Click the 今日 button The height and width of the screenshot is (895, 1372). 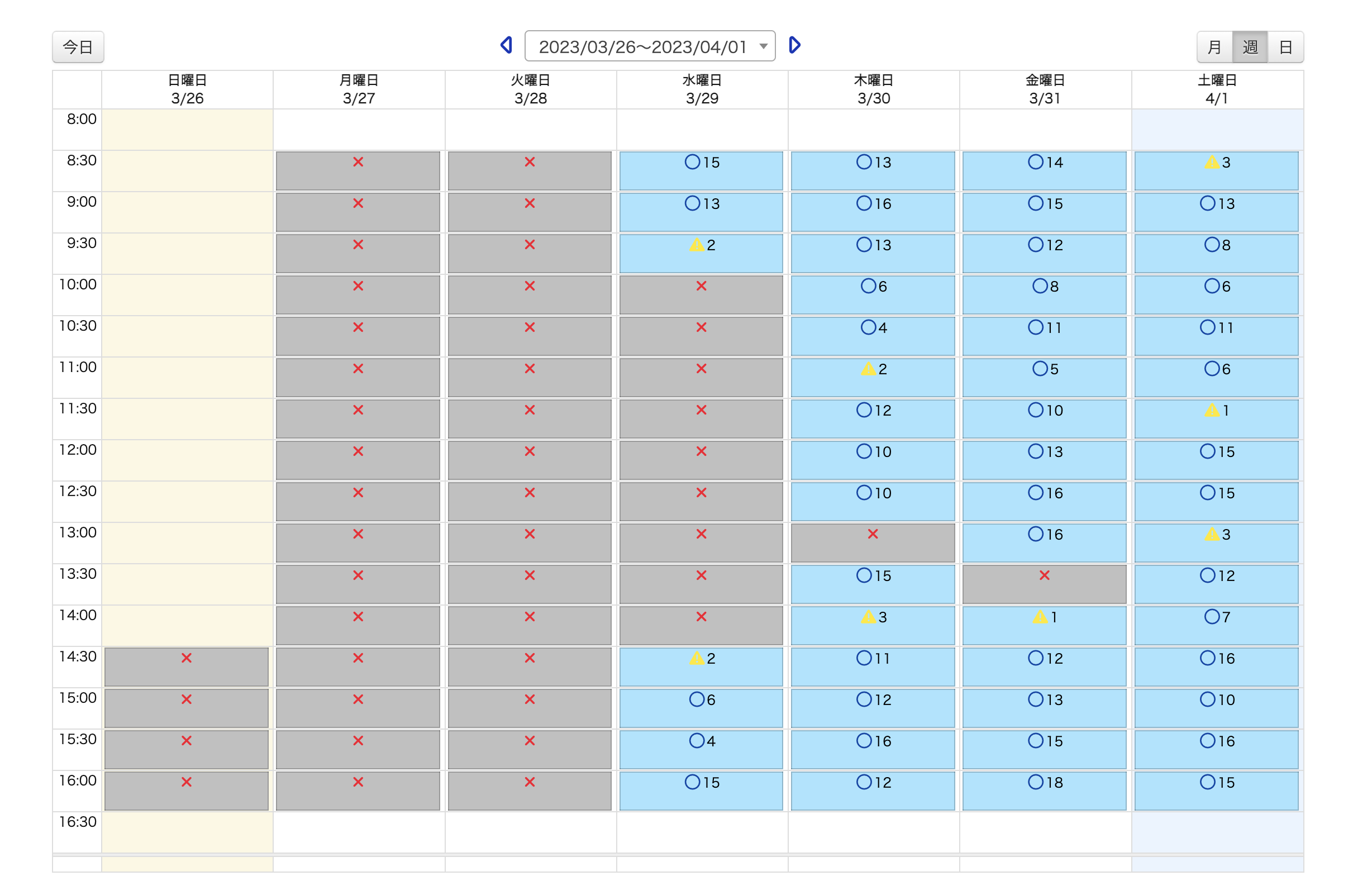pos(78,47)
